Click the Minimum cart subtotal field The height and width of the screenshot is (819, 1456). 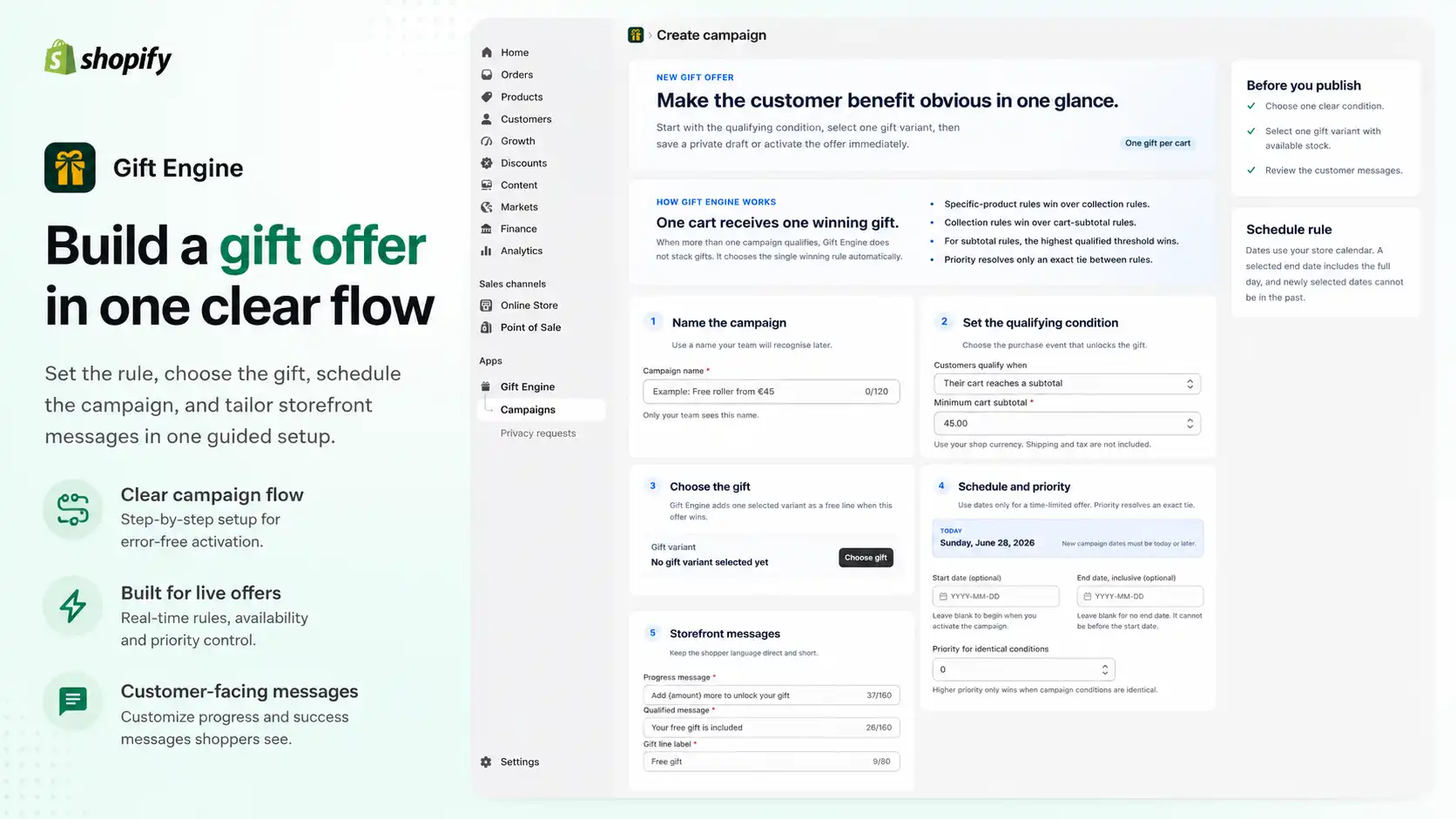point(1067,423)
